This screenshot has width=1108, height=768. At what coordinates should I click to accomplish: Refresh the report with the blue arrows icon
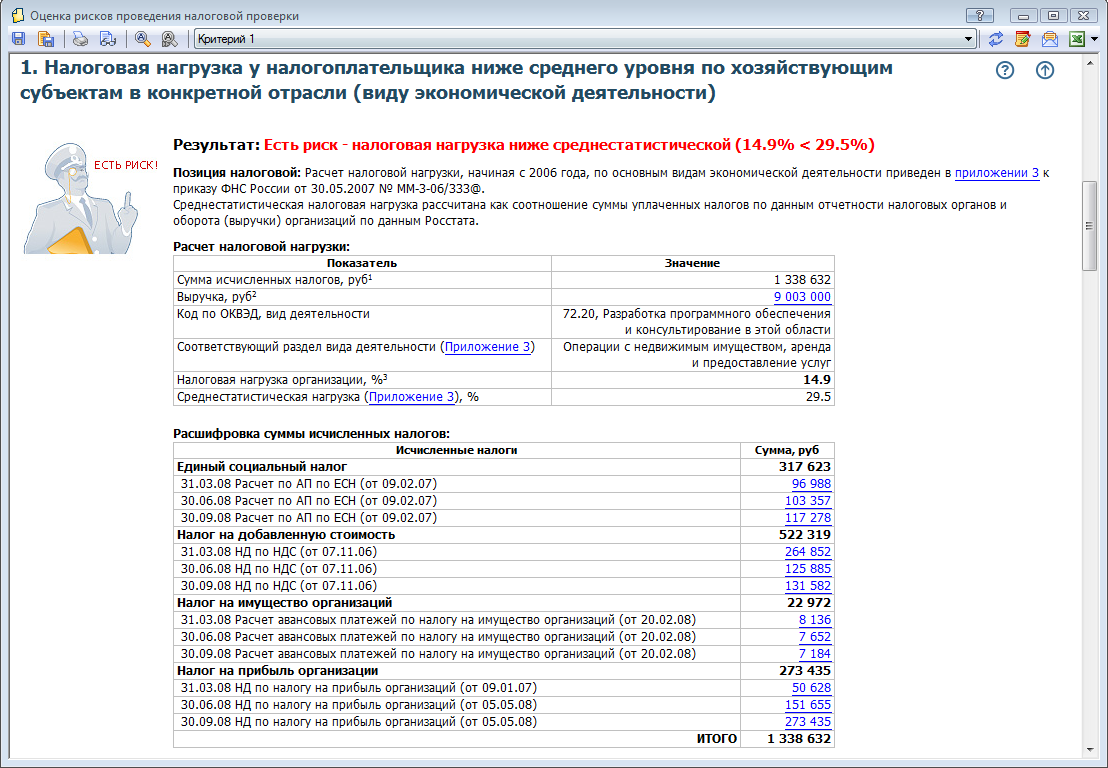tap(996, 39)
